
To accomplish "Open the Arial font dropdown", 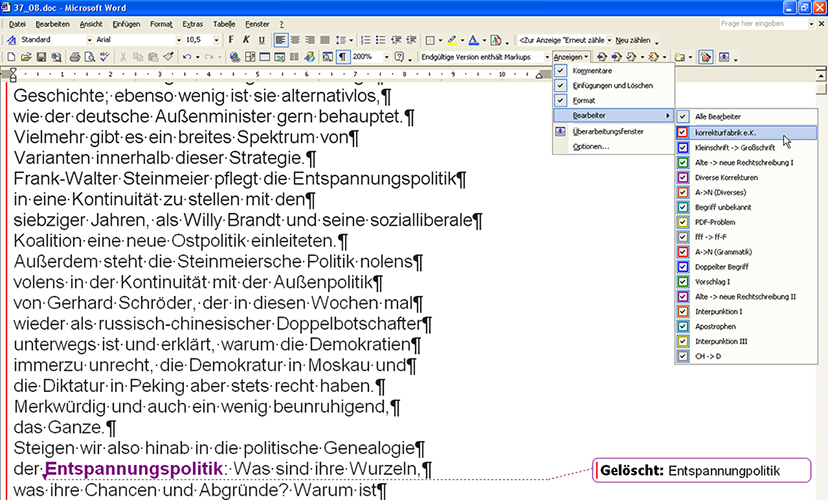I will tap(178, 40).
